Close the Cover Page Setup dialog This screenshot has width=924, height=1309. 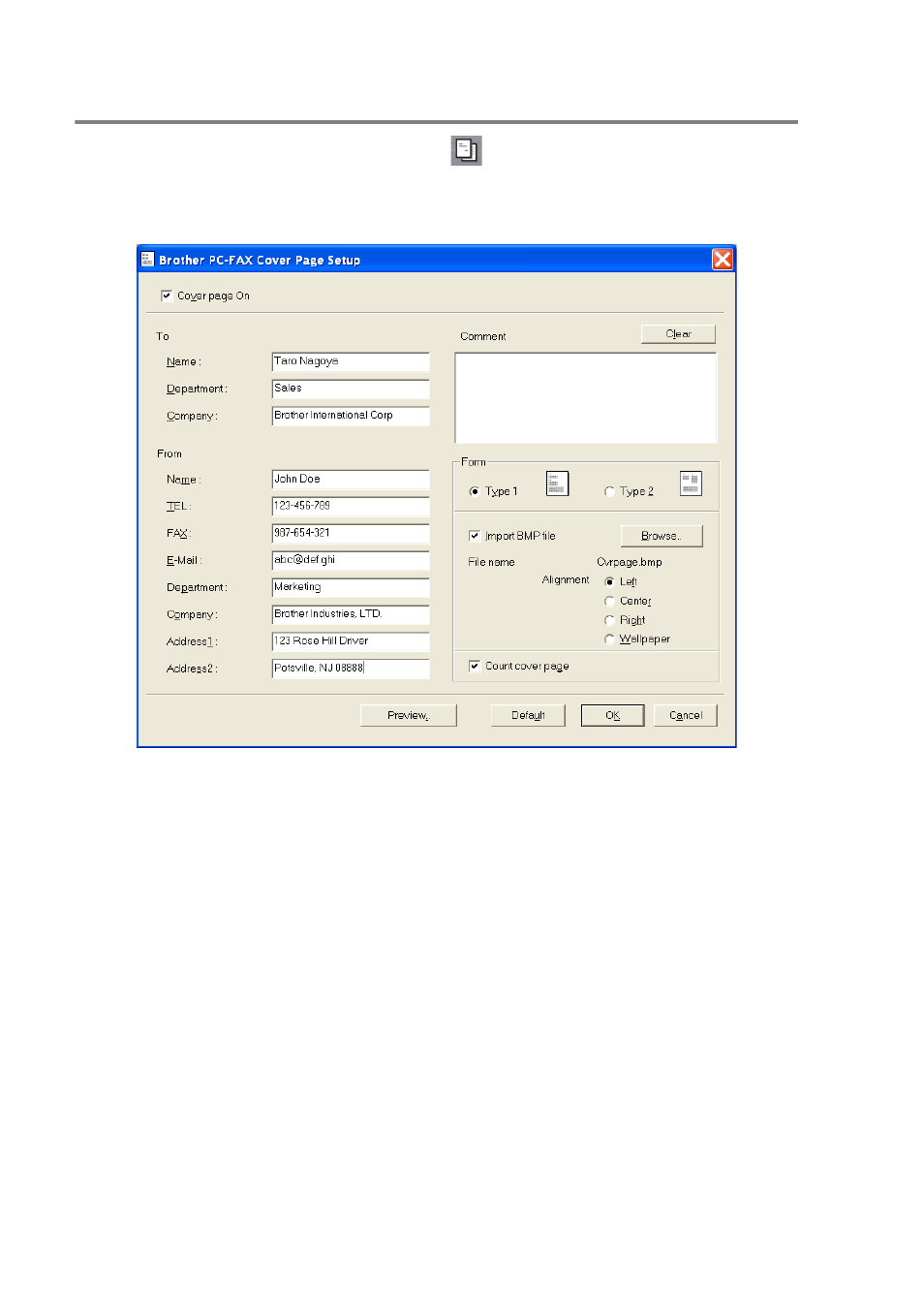(722, 259)
